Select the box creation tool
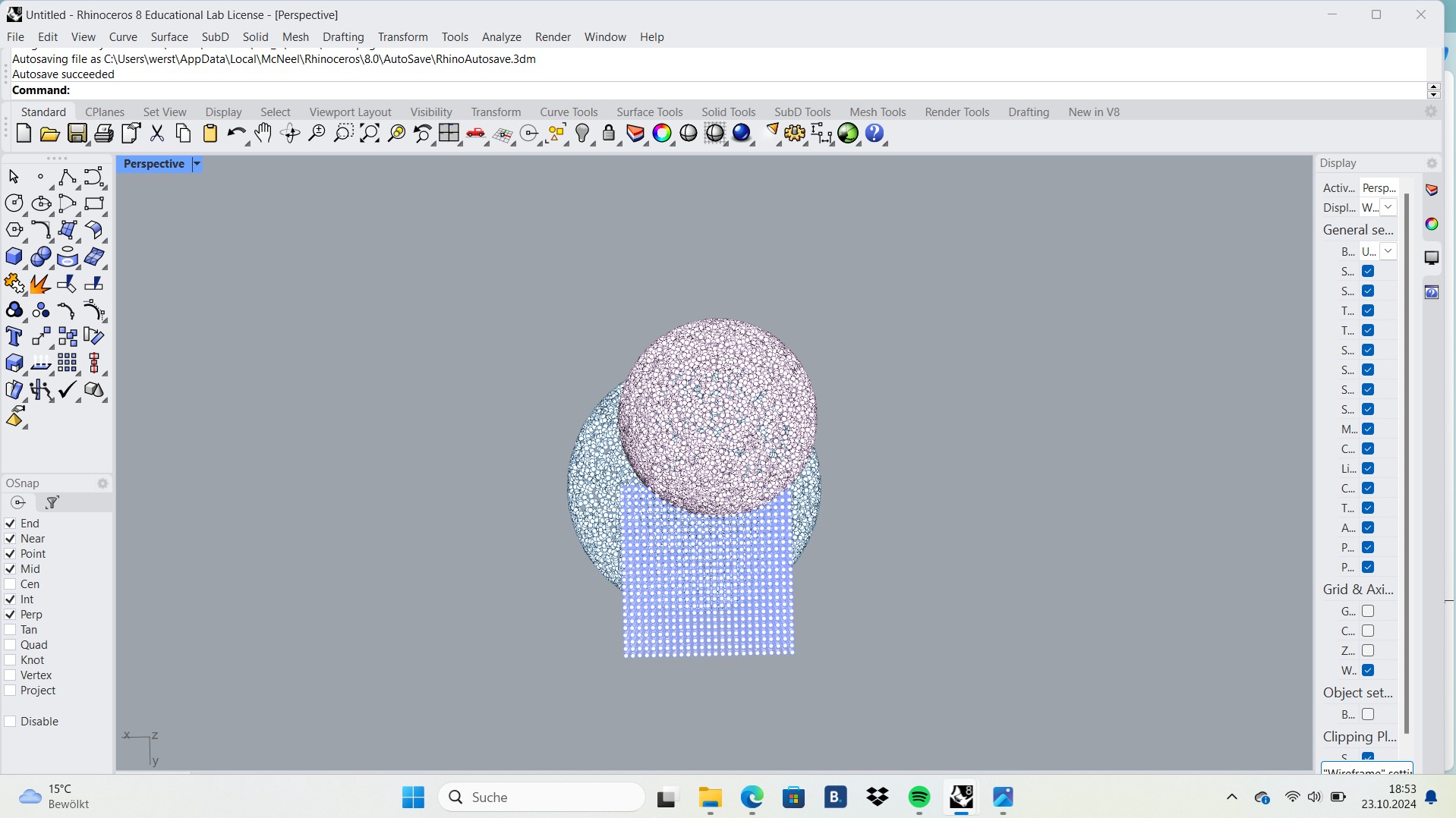This screenshot has width=1456, height=818. 14,256
